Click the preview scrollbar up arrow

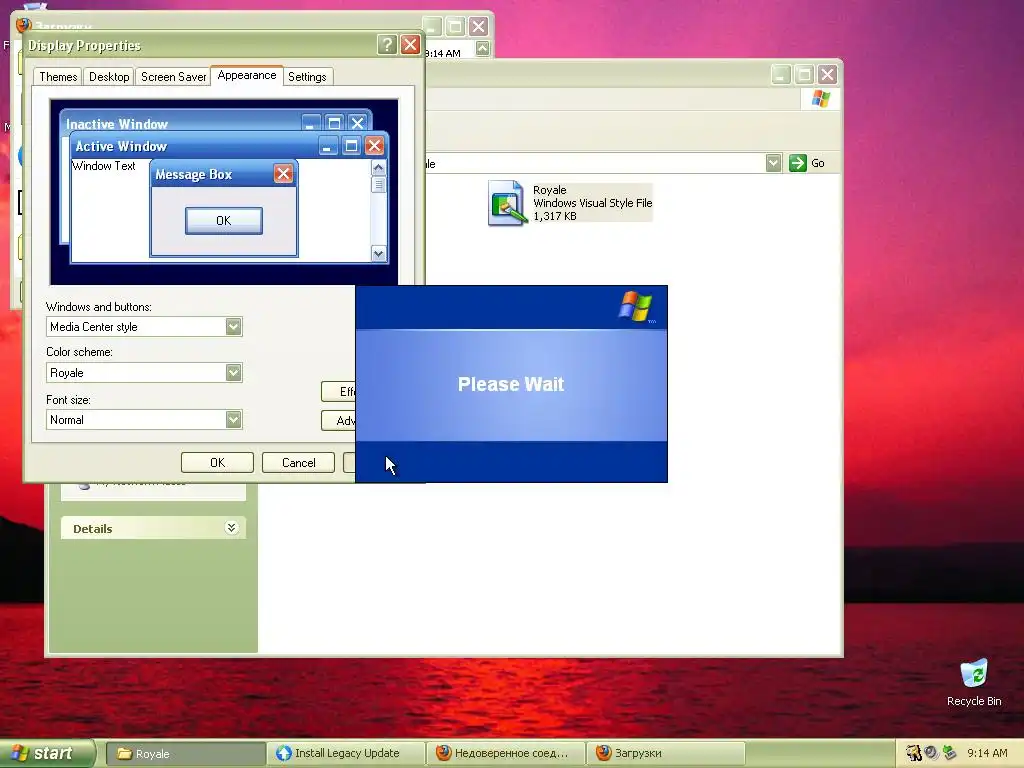tap(378, 168)
